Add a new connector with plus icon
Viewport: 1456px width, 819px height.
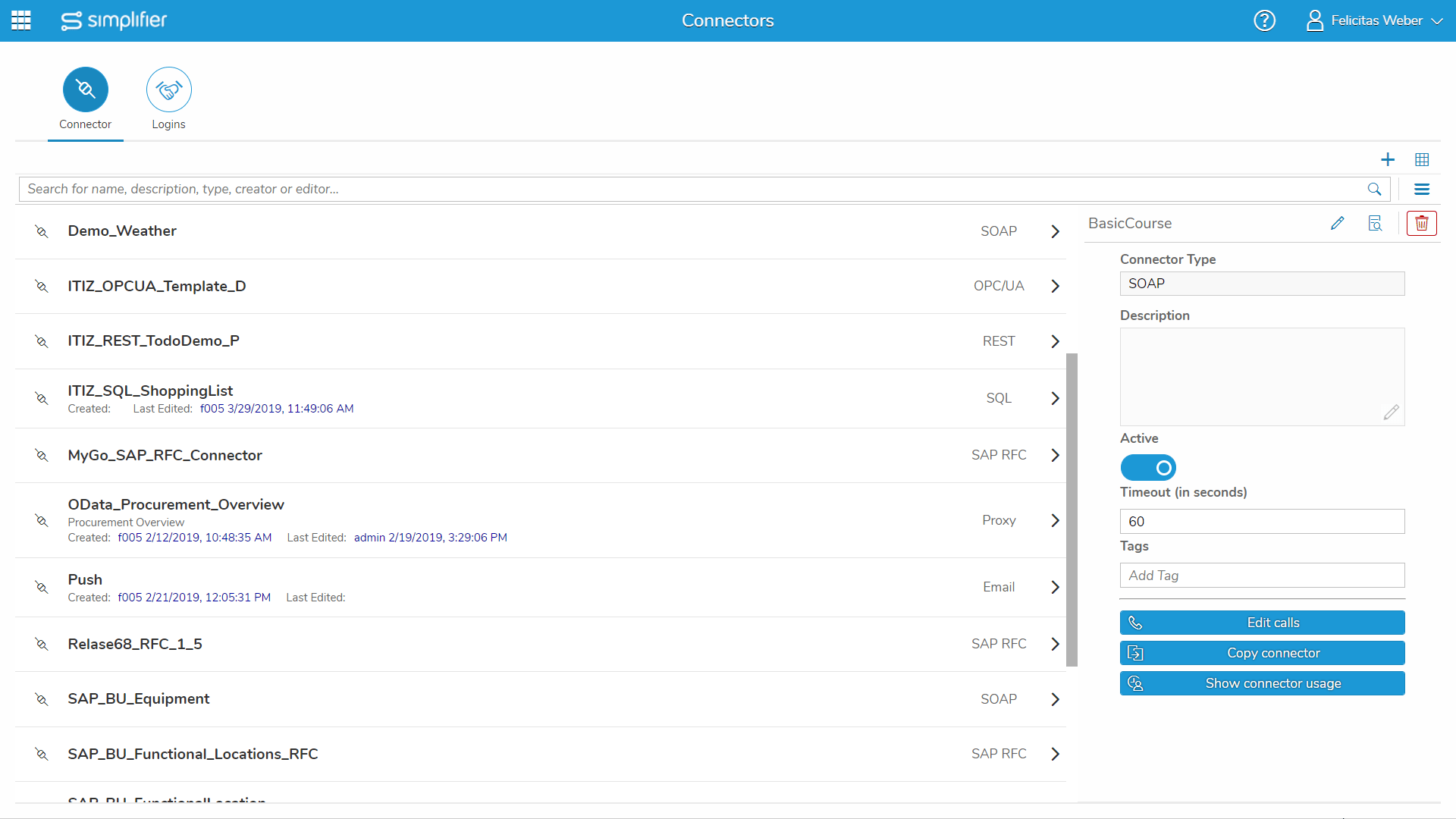click(1387, 159)
